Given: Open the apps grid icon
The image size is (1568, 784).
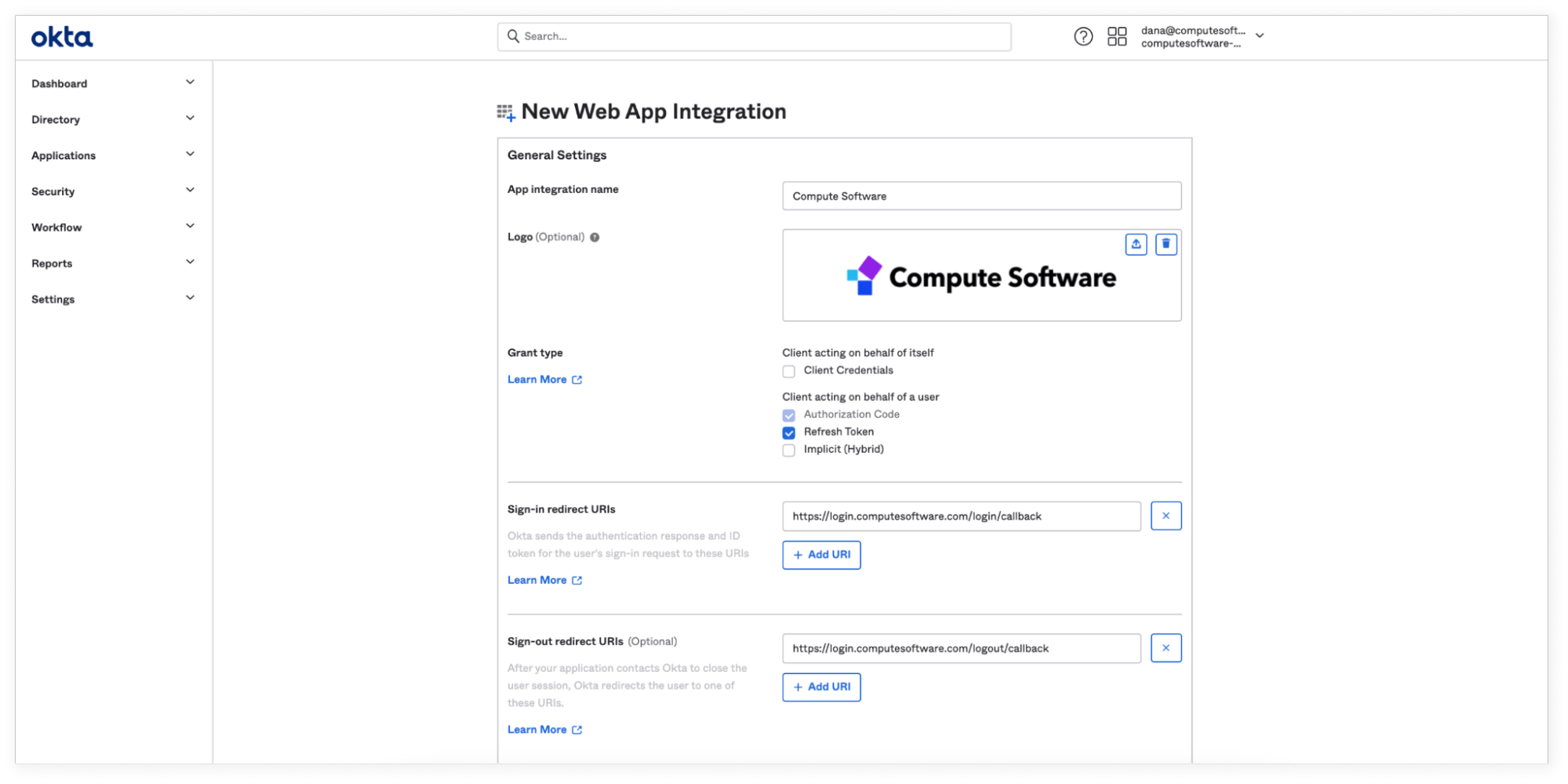Looking at the screenshot, I should pyautogui.click(x=1117, y=36).
